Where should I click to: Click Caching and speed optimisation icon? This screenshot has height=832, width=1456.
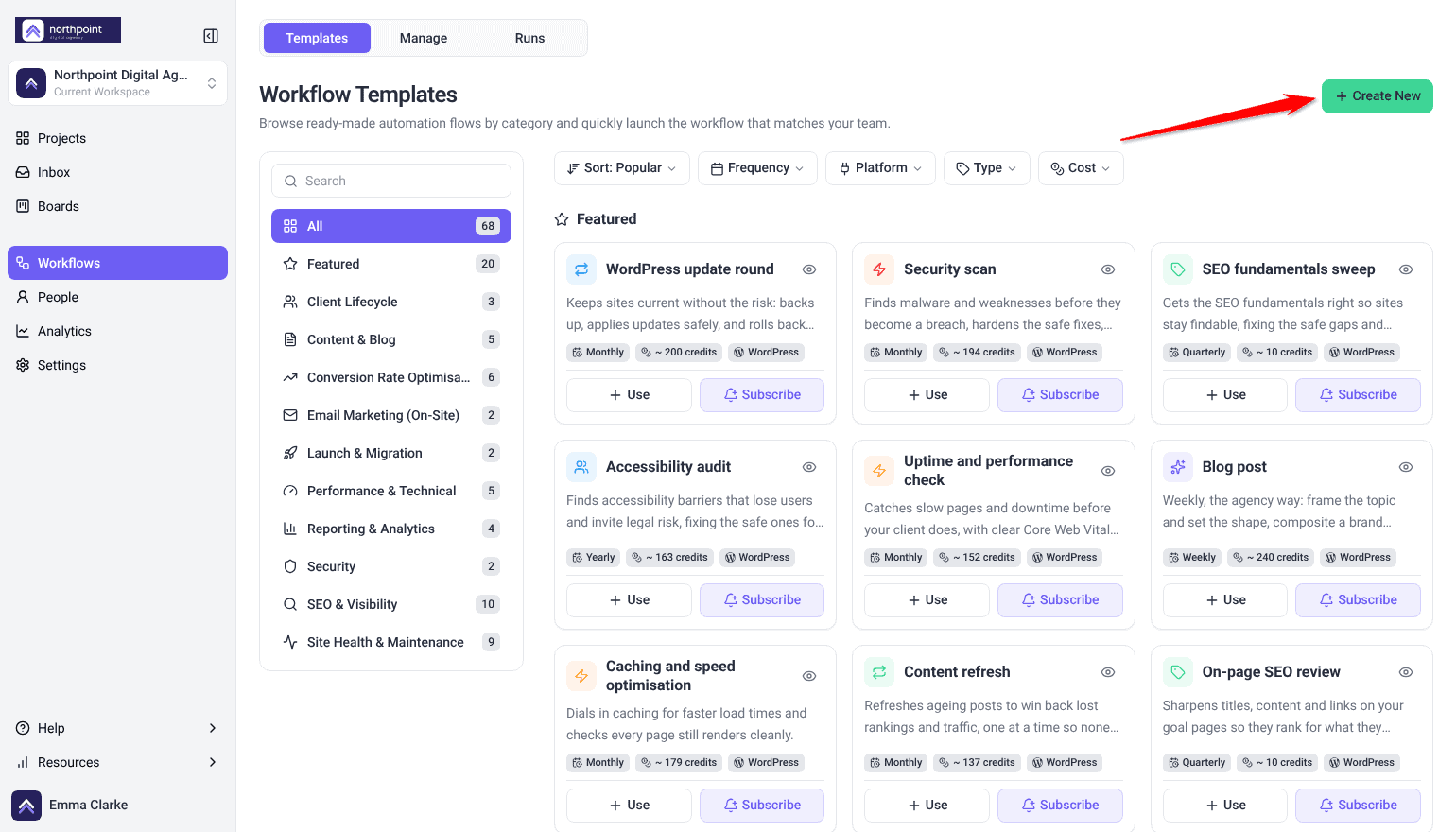581,676
